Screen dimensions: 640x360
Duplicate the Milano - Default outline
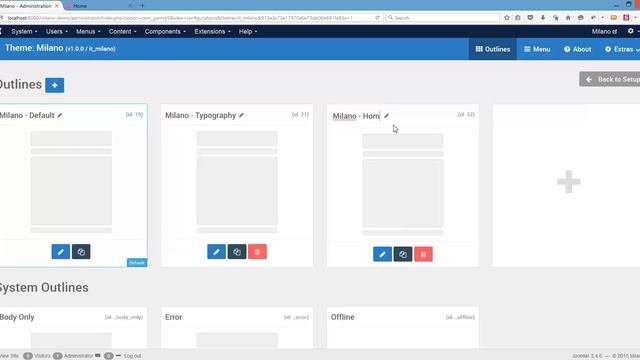81,252
